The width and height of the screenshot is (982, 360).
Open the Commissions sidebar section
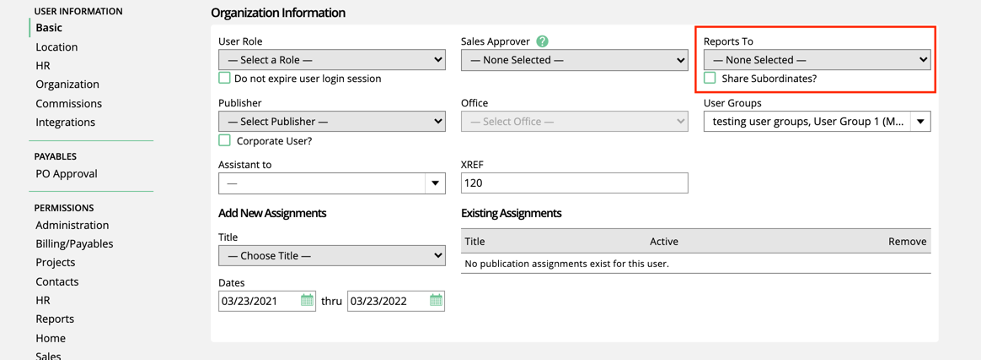coord(68,103)
